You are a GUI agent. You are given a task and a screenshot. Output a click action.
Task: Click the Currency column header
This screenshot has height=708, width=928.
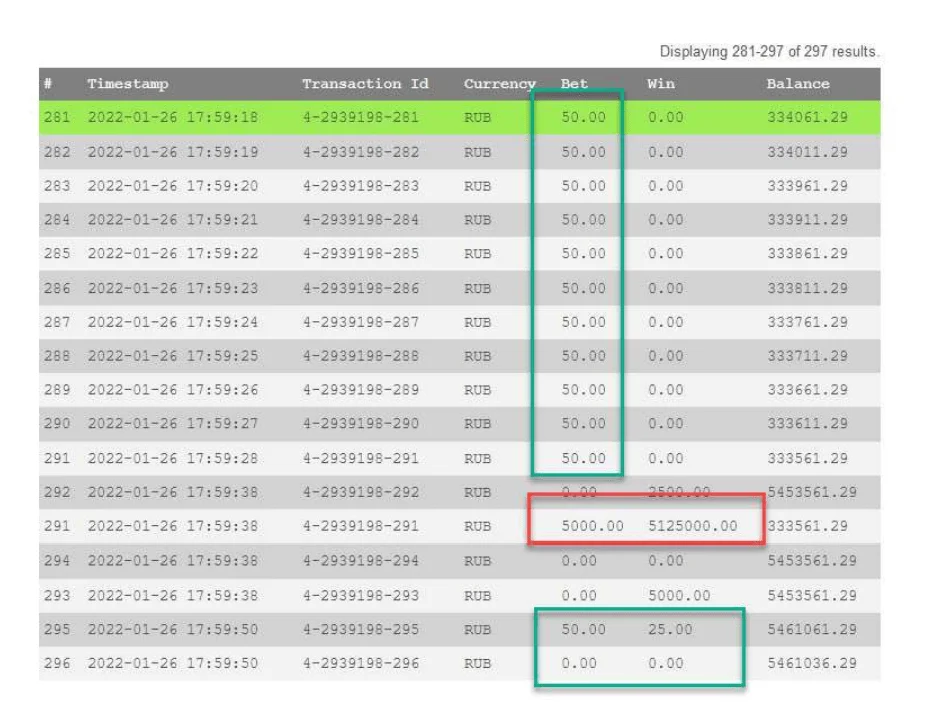[x=500, y=84]
